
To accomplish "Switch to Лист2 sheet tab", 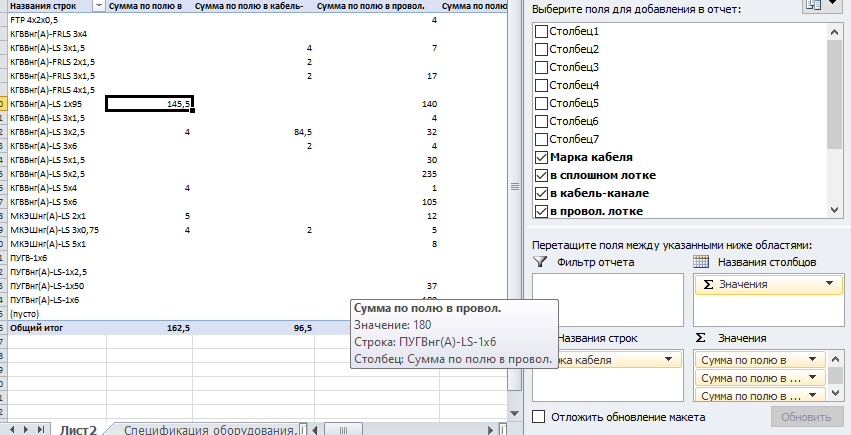I will 78,429.
